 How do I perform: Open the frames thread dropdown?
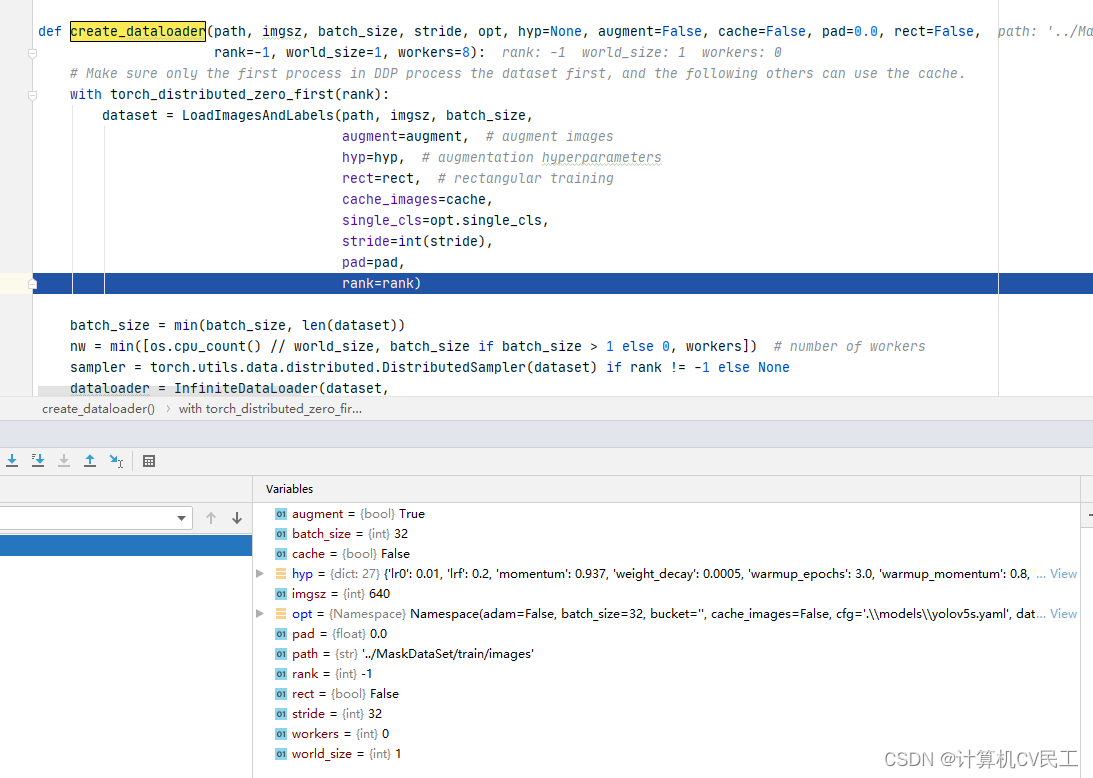tap(181, 518)
